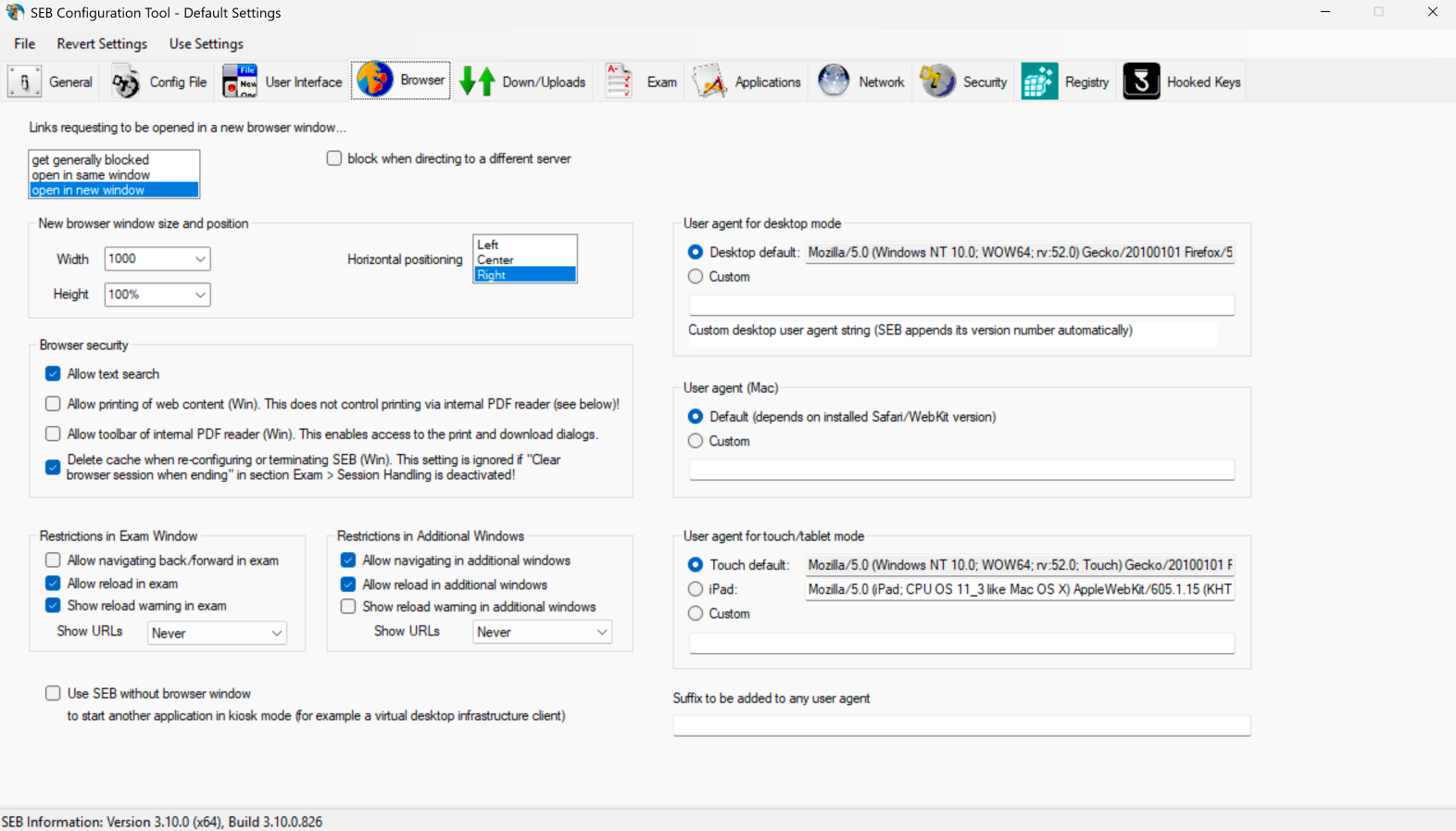The height and width of the screenshot is (831, 1456).
Task: Expand the Width dropdown
Action: [x=200, y=259]
